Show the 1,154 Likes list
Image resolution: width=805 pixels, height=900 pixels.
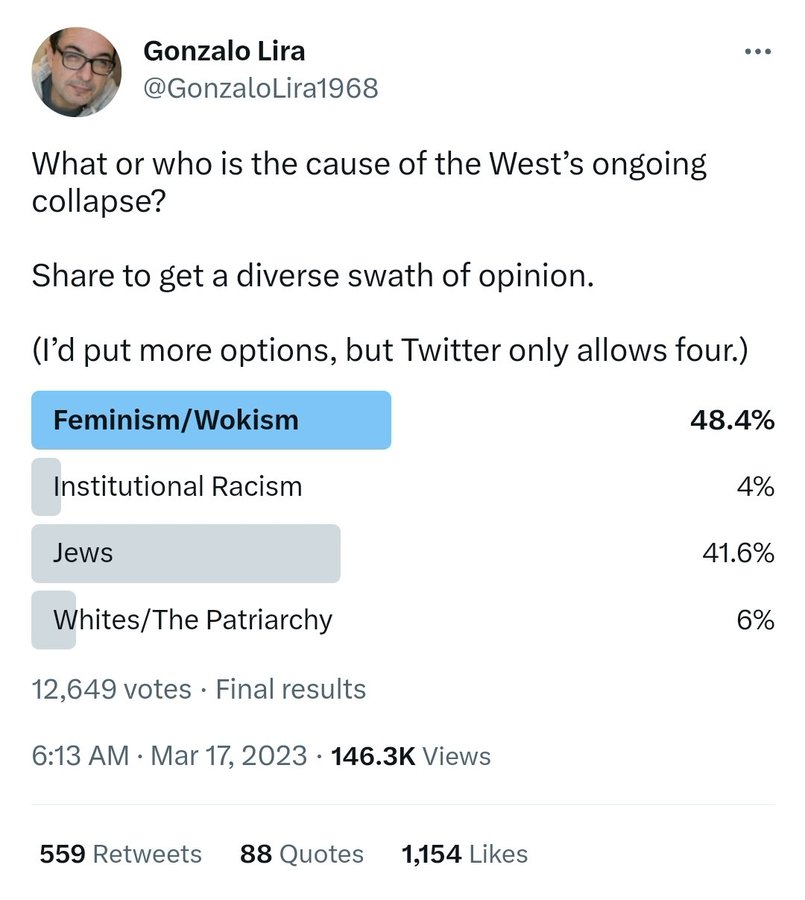click(465, 854)
